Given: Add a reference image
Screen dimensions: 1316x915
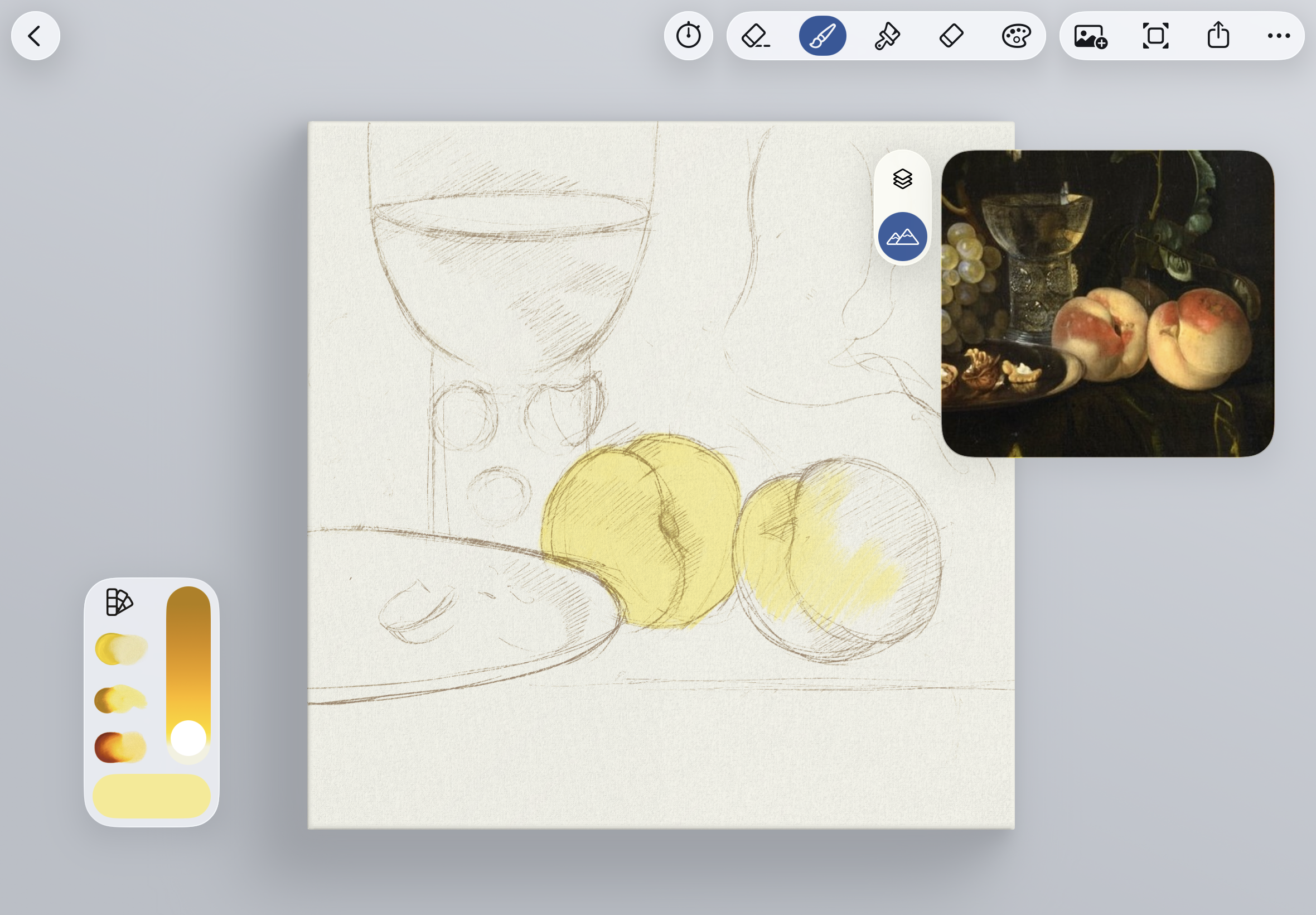Looking at the screenshot, I should point(1090,36).
